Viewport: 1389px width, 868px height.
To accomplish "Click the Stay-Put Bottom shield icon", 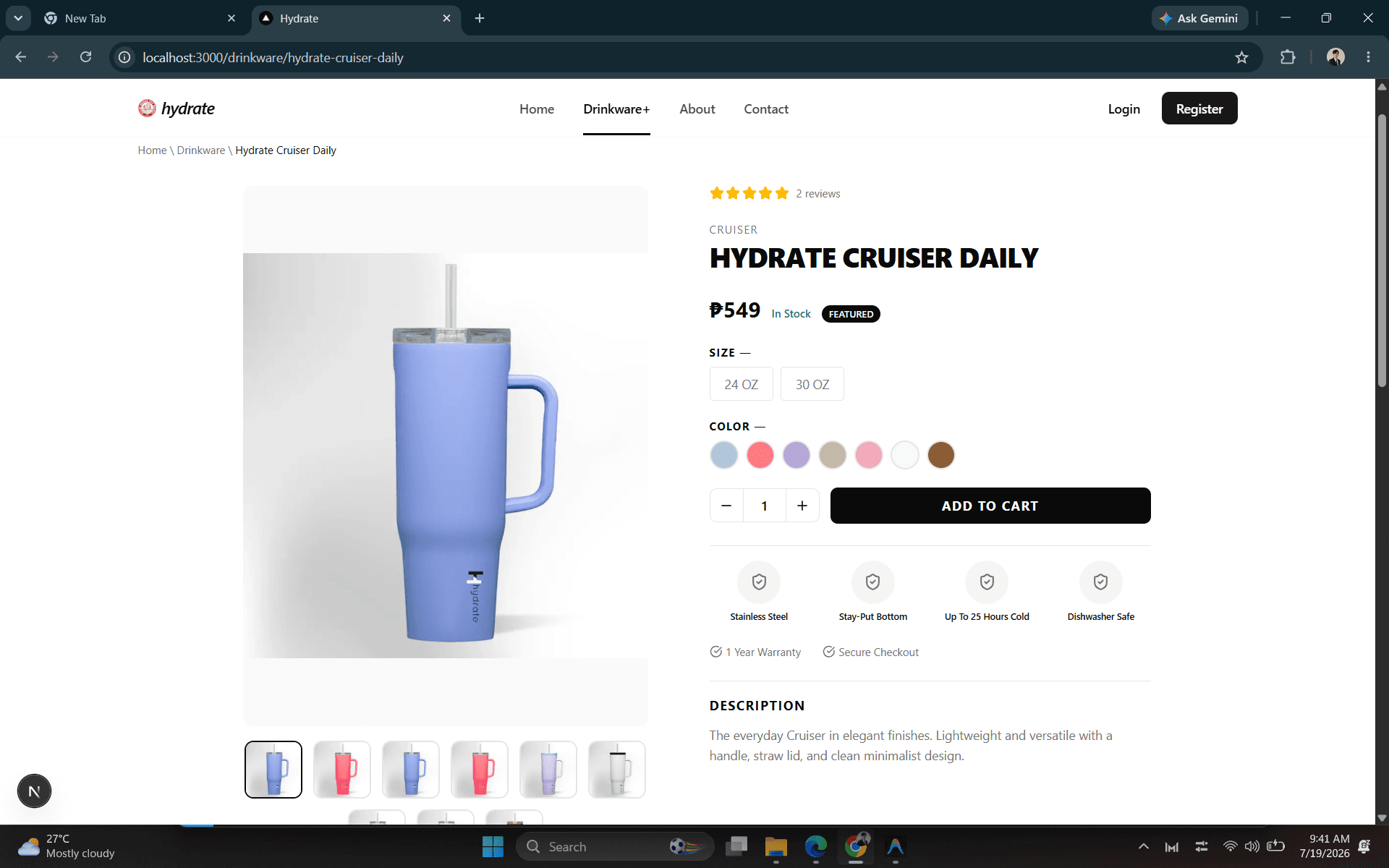I will click(873, 582).
